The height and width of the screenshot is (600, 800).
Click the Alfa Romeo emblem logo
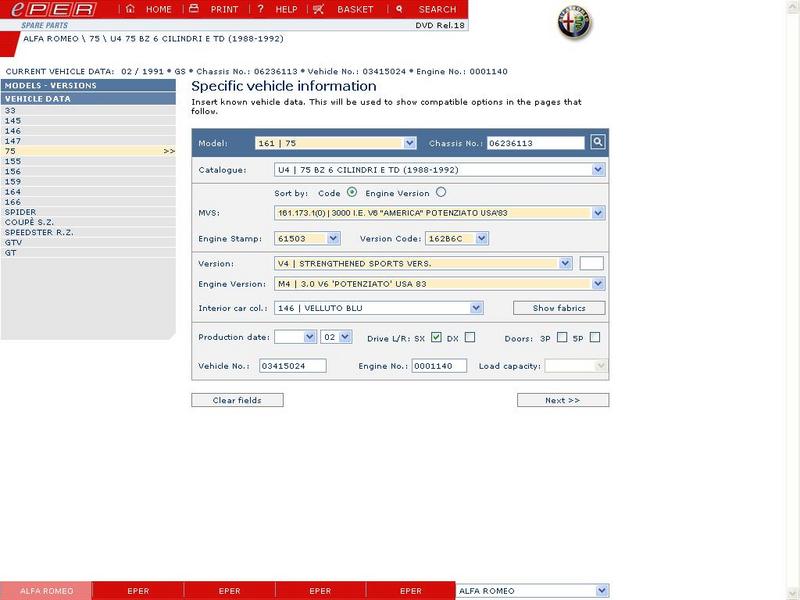point(574,23)
